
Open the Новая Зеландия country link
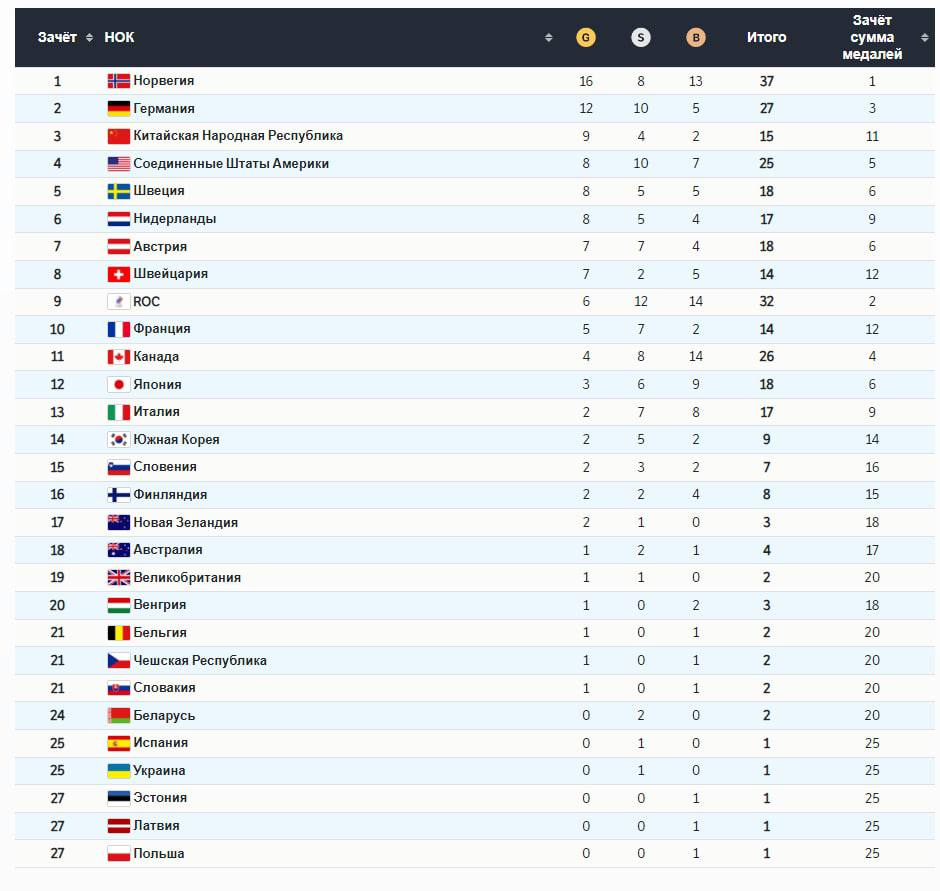point(185,523)
